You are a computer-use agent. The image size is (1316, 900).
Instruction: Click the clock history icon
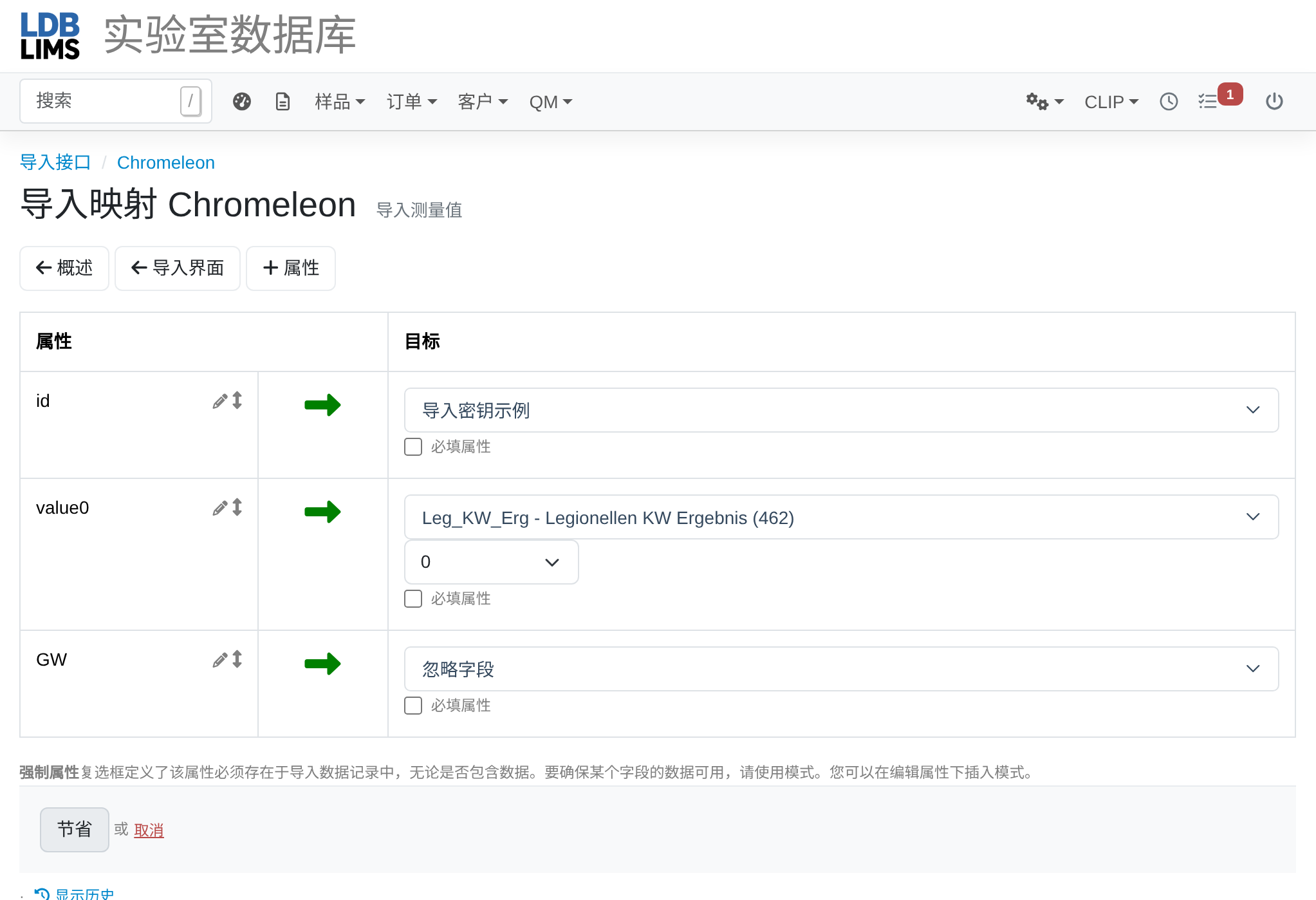click(x=1169, y=102)
